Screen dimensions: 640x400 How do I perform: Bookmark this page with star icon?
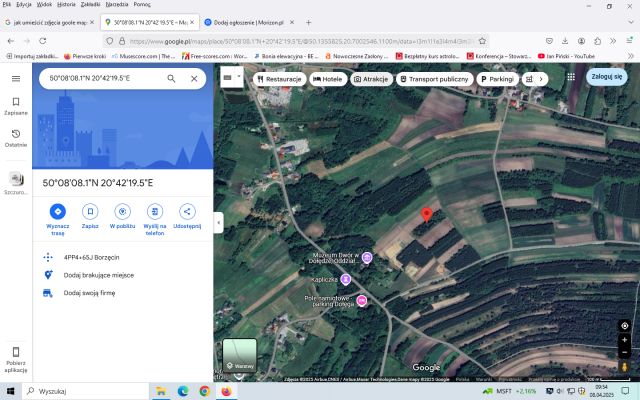[482, 41]
